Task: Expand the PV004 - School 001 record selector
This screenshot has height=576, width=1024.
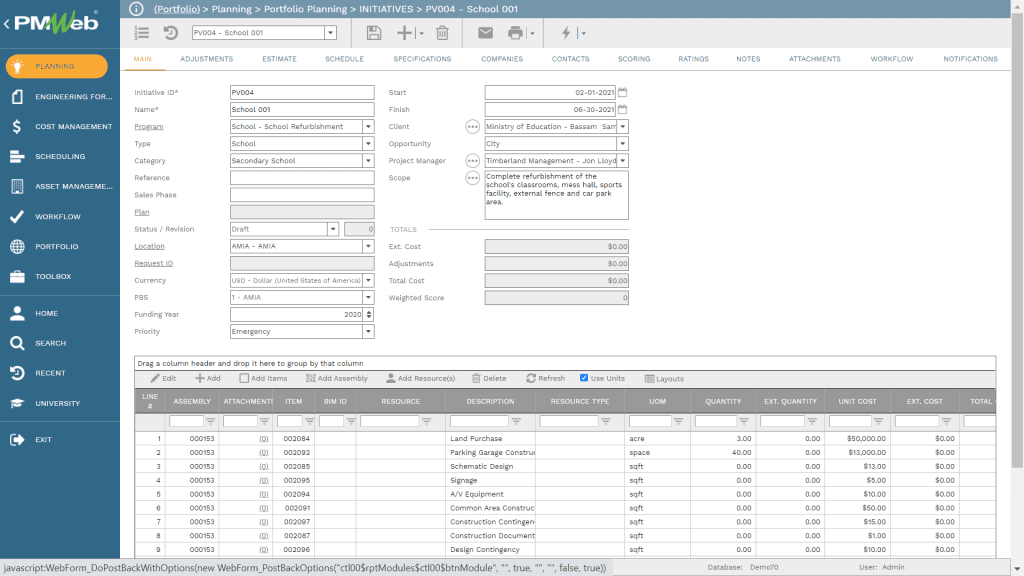Action: click(331, 33)
